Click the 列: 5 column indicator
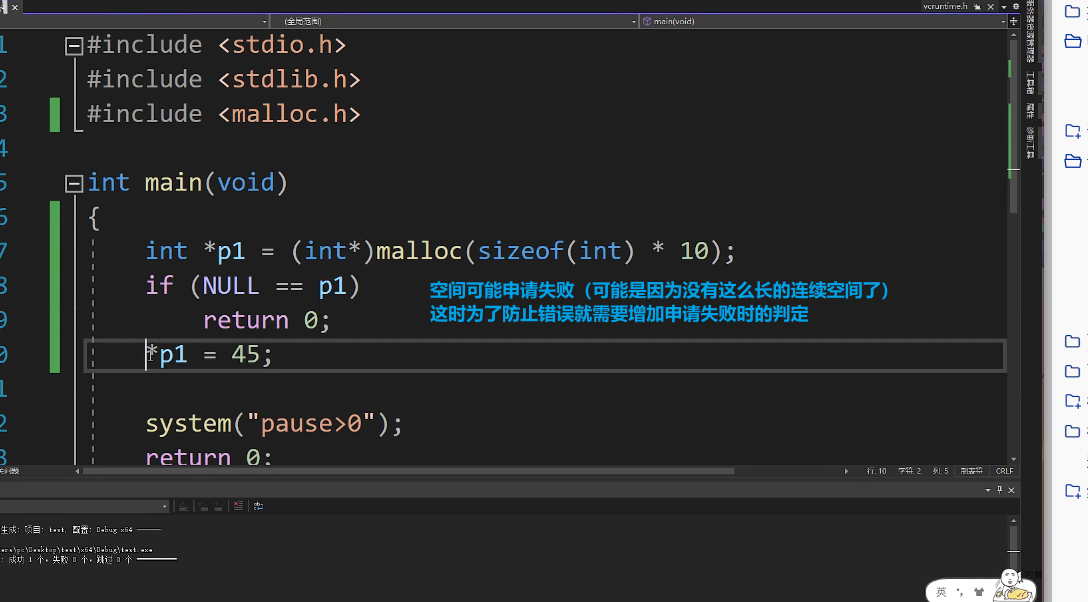 pyautogui.click(x=940, y=471)
